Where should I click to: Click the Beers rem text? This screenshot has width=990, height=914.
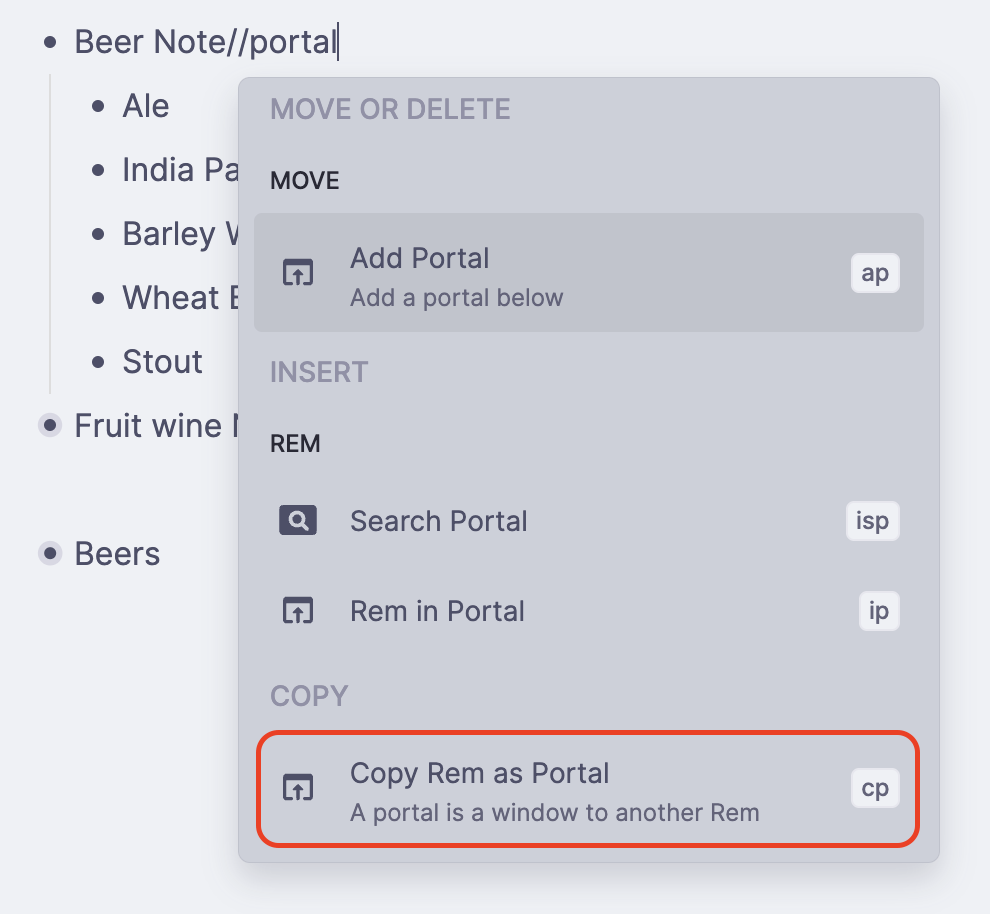coord(117,554)
